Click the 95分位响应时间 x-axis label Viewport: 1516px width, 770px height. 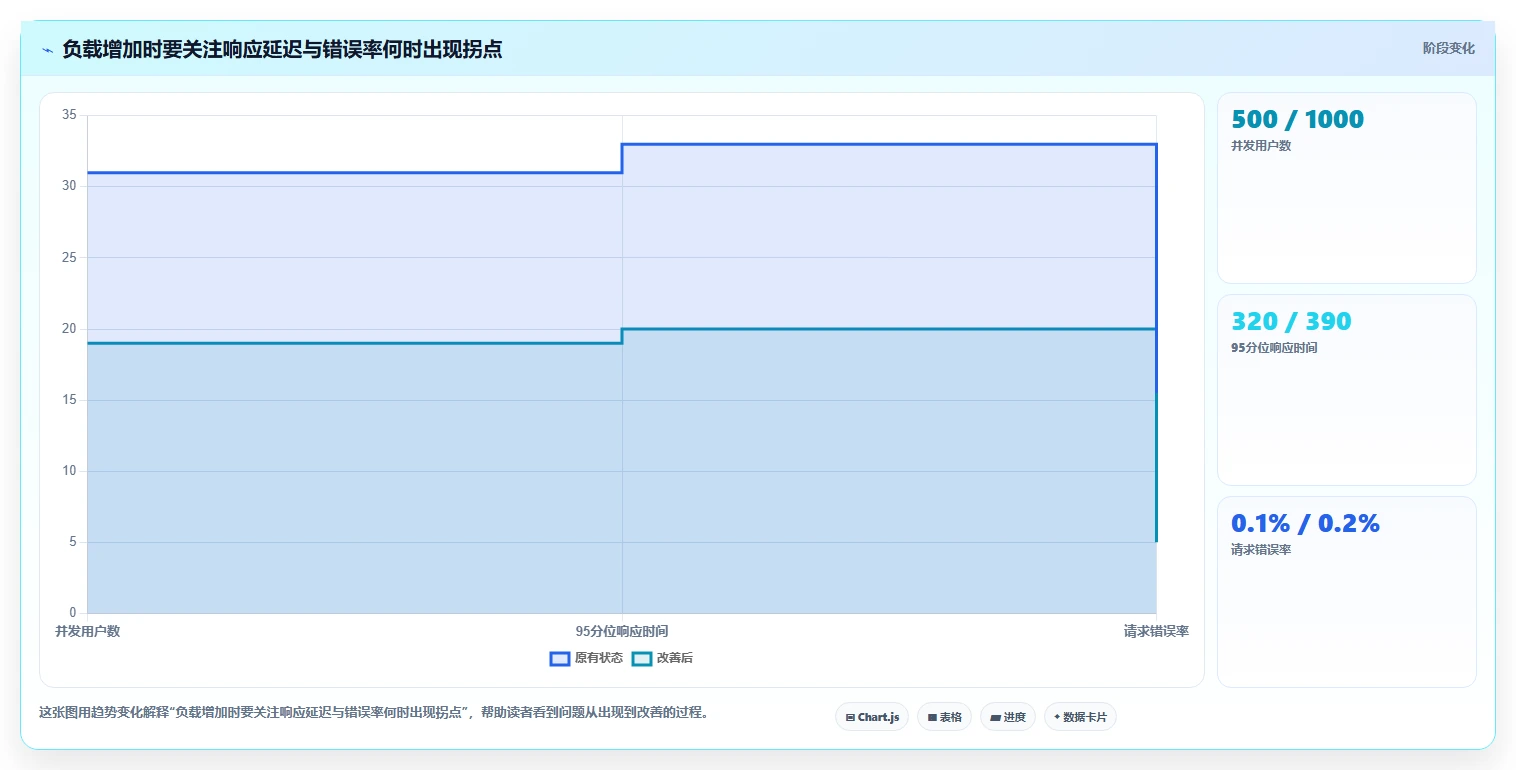point(622,631)
